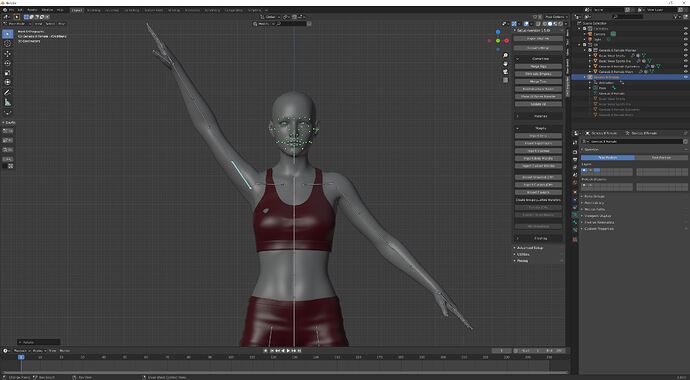
Task: Open the Render menu
Action: point(32,10)
